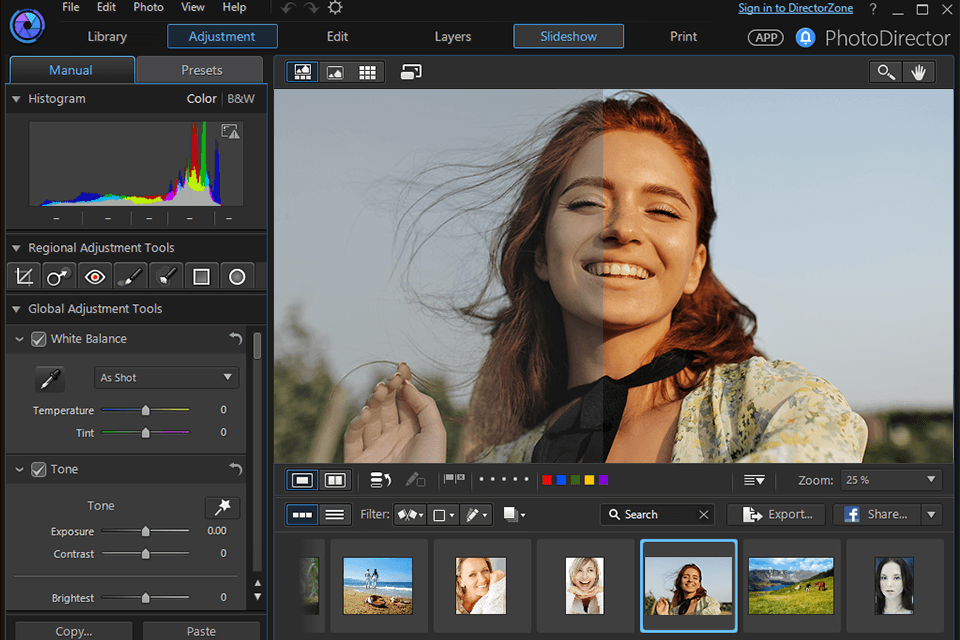The height and width of the screenshot is (640, 960).
Task: Open Sign in to DirectorZone link
Action: [x=795, y=8]
